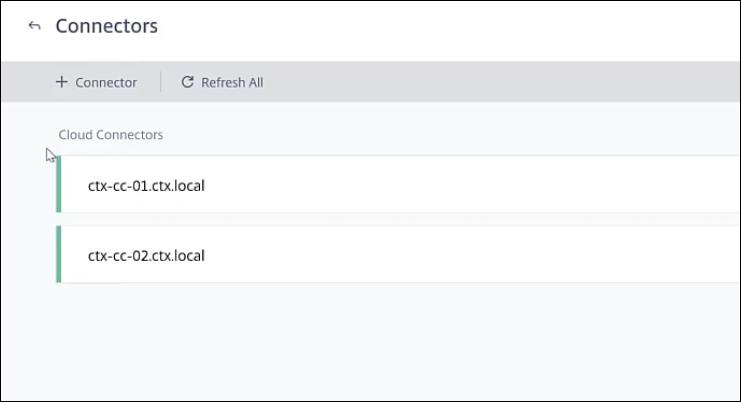Expand the ctx-cc-02.ctx.local connector row
Image resolution: width=741 pixels, height=402 pixels.
tap(400, 255)
